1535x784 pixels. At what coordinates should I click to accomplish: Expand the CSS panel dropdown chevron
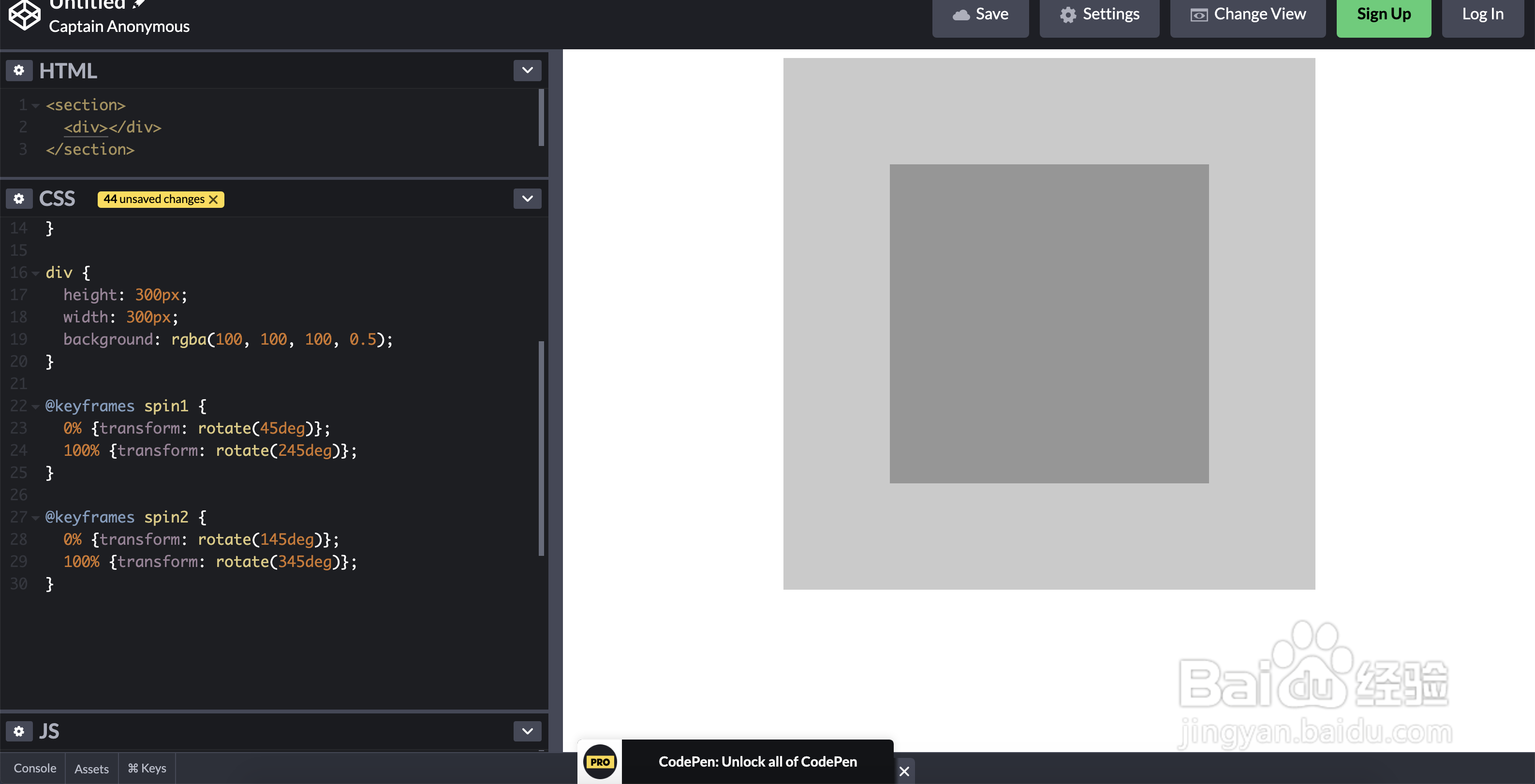(527, 198)
